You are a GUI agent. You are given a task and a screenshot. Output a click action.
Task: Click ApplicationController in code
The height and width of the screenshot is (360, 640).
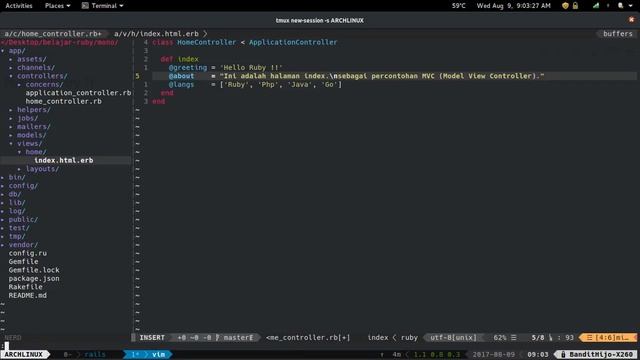pos(293,42)
